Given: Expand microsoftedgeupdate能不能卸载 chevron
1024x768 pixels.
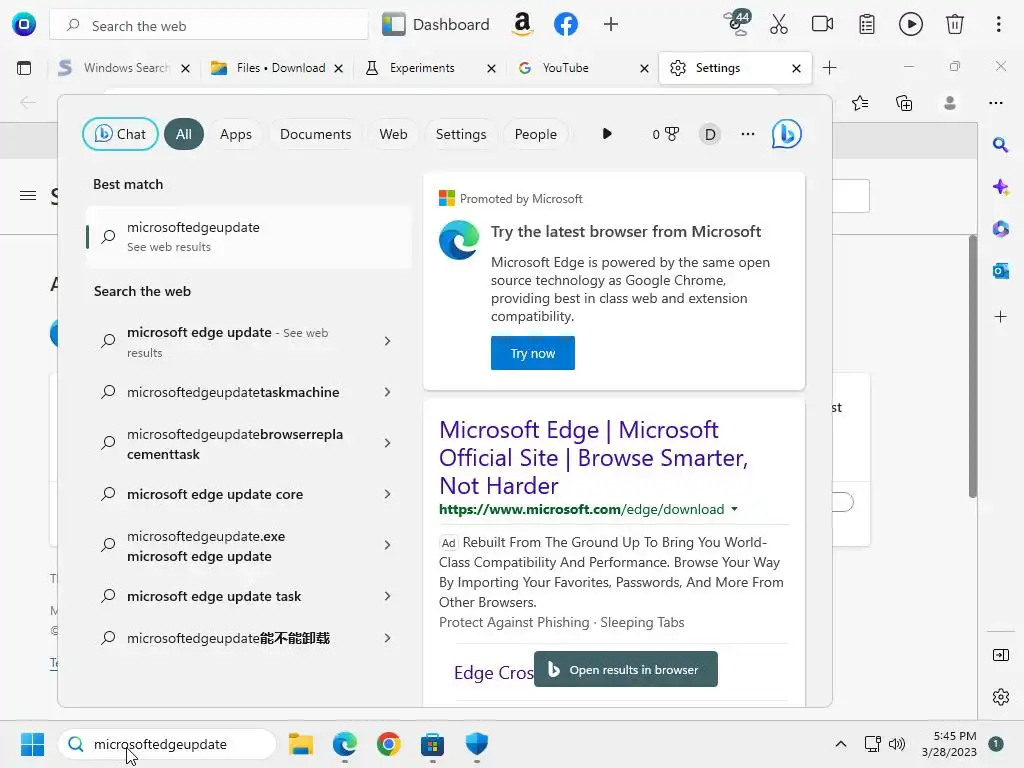Looking at the screenshot, I should pyautogui.click(x=387, y=638).
